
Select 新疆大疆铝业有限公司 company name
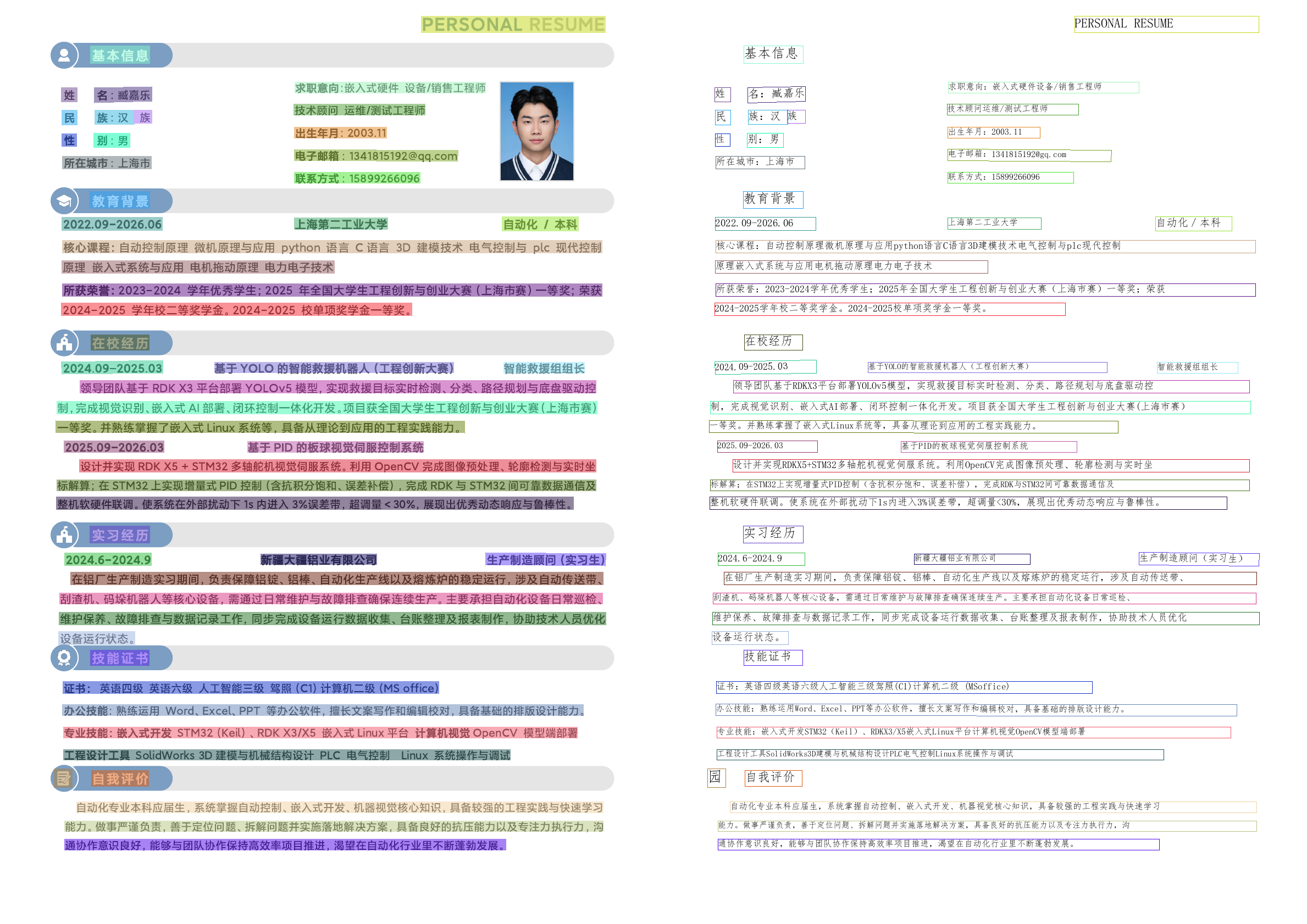(x=318, y=560)
